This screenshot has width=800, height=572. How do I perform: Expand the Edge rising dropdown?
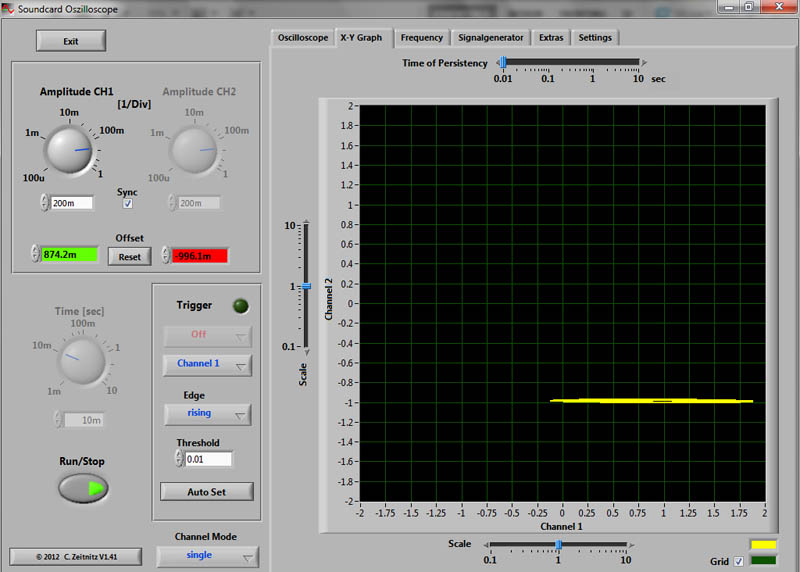pos(207,413)
